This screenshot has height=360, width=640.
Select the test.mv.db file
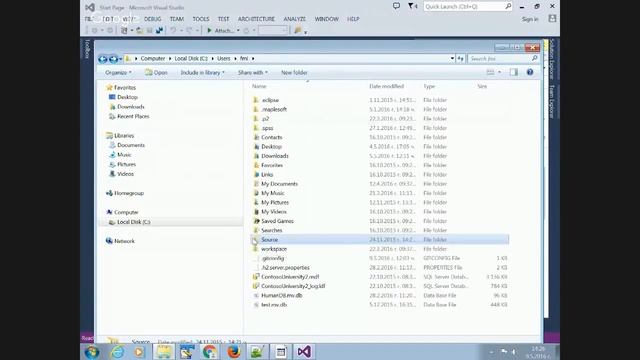click(274, 305)
